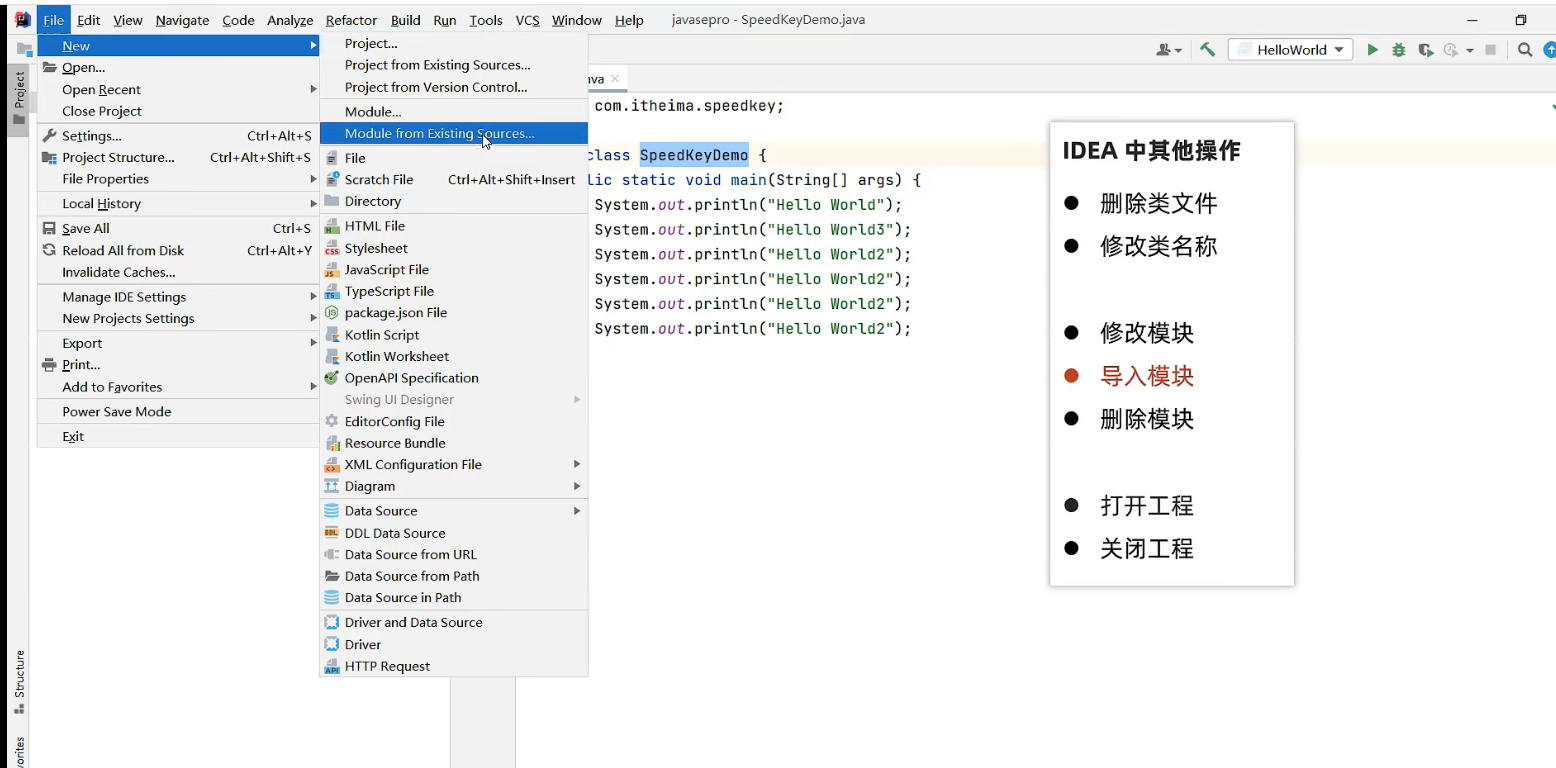
Task: Select Invalidate Caches menu entry
Action: coord(178,272)
